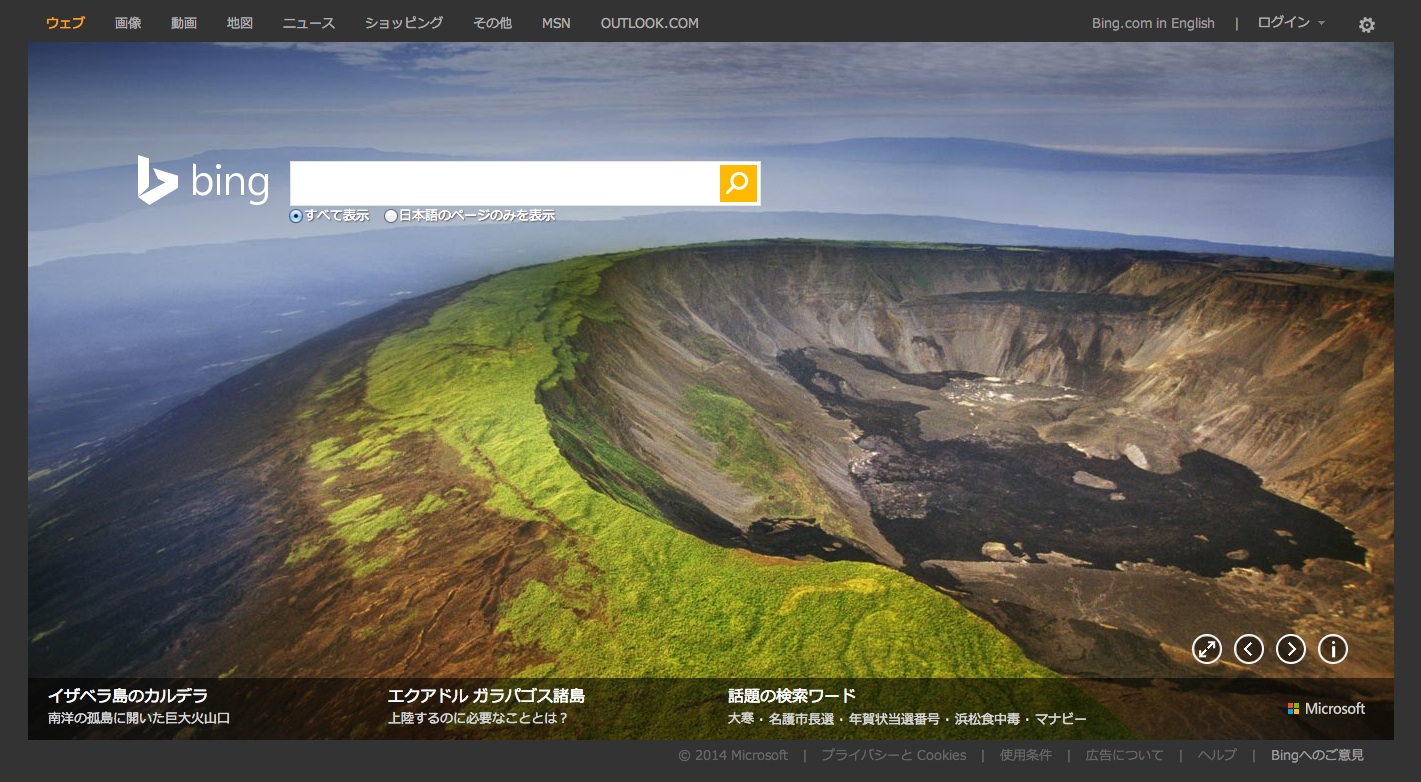The image size is (1421, 782).
Task: Open the image info icon
Action: pyautogui.click(x=1333, y=649)
